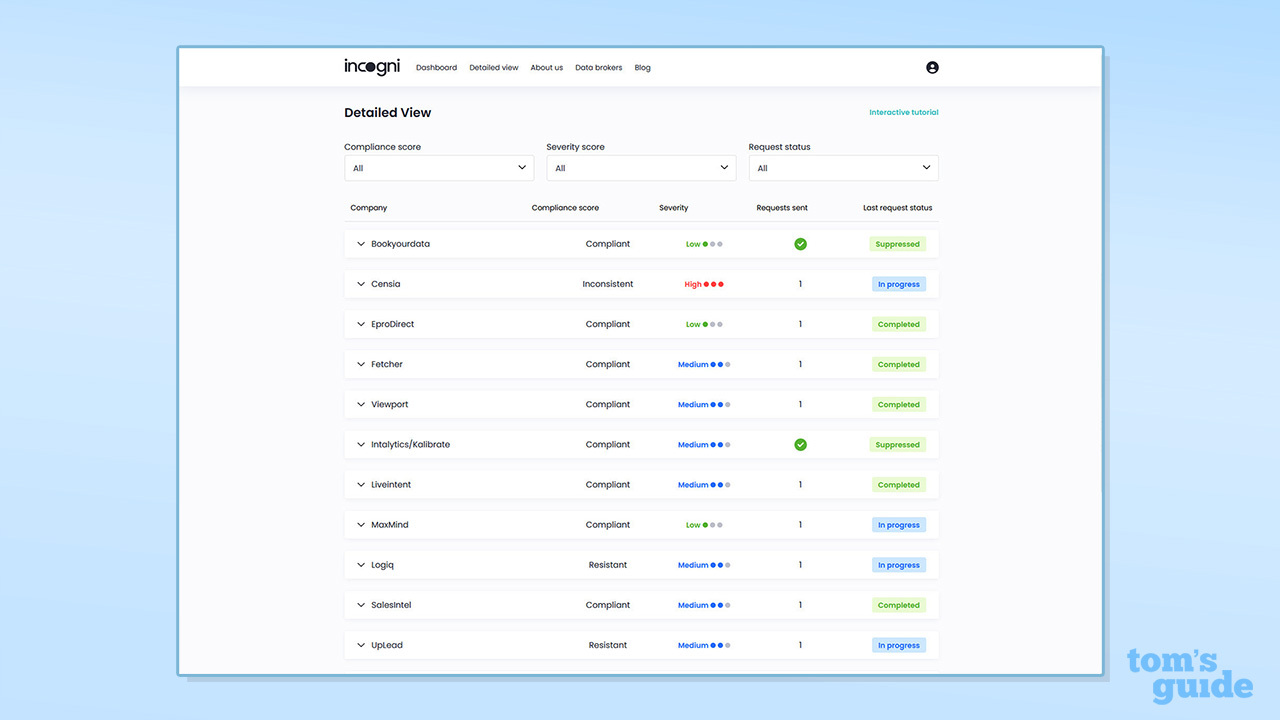Expand the Censia company row
This screenshot has height=720, width=1280.
[x=361, y=284]
